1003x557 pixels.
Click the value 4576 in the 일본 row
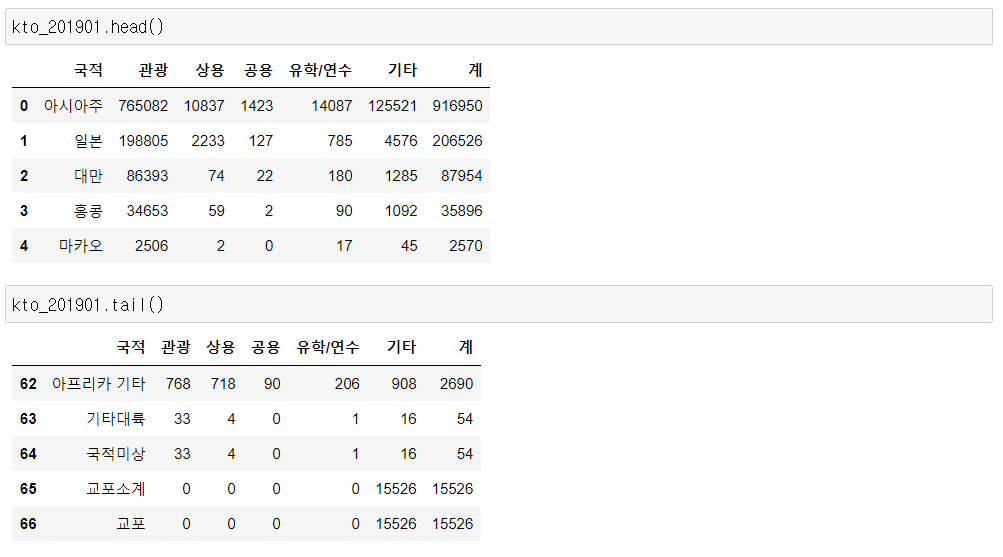[x=400, y=141]
